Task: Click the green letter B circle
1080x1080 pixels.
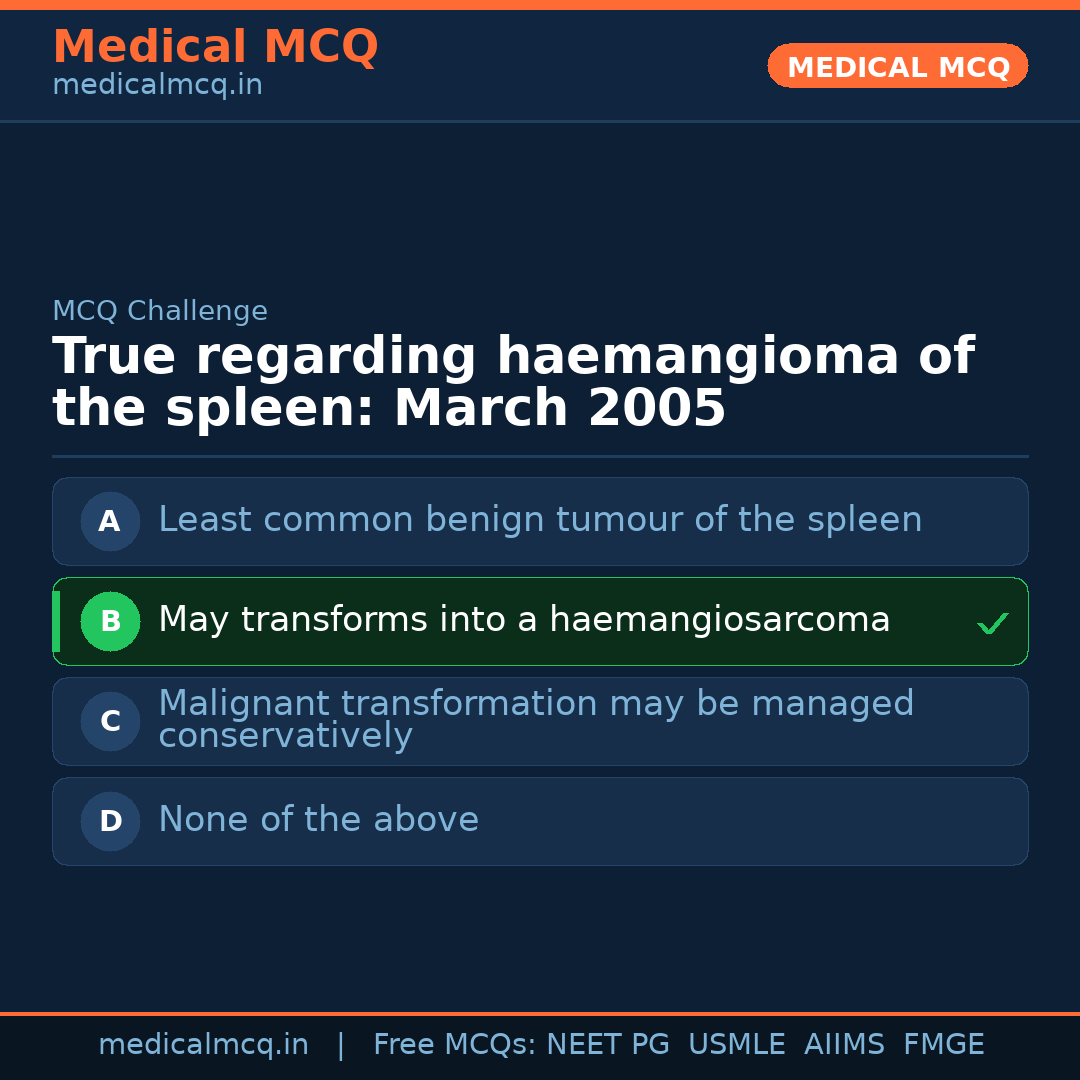Action: coord(110,621)
